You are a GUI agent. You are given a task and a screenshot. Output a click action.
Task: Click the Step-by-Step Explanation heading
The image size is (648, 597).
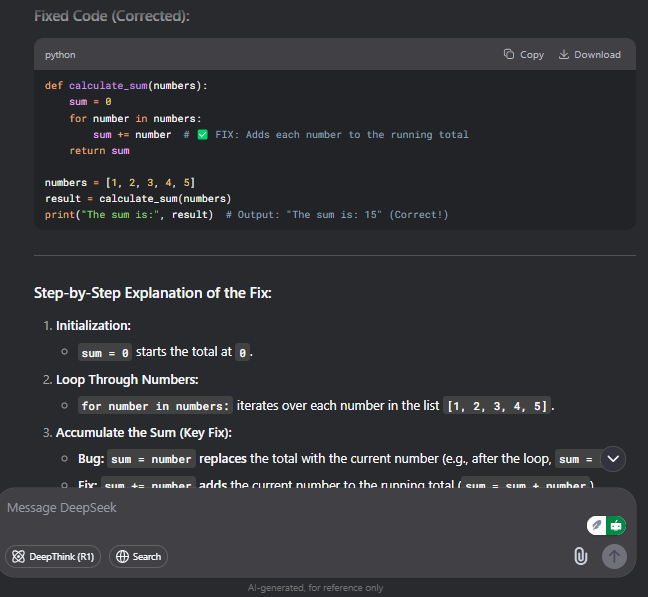coord(152,293)
